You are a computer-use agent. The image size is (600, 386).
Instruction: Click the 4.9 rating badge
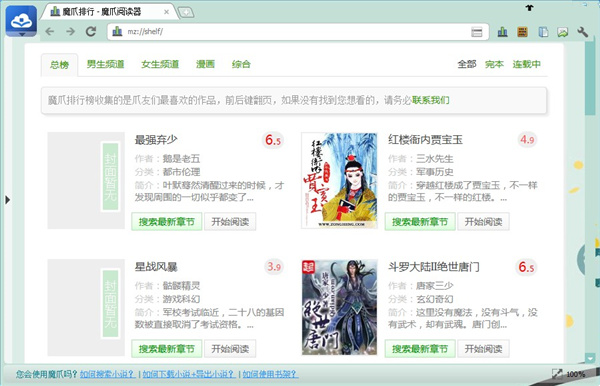click(x=527, y=140)
